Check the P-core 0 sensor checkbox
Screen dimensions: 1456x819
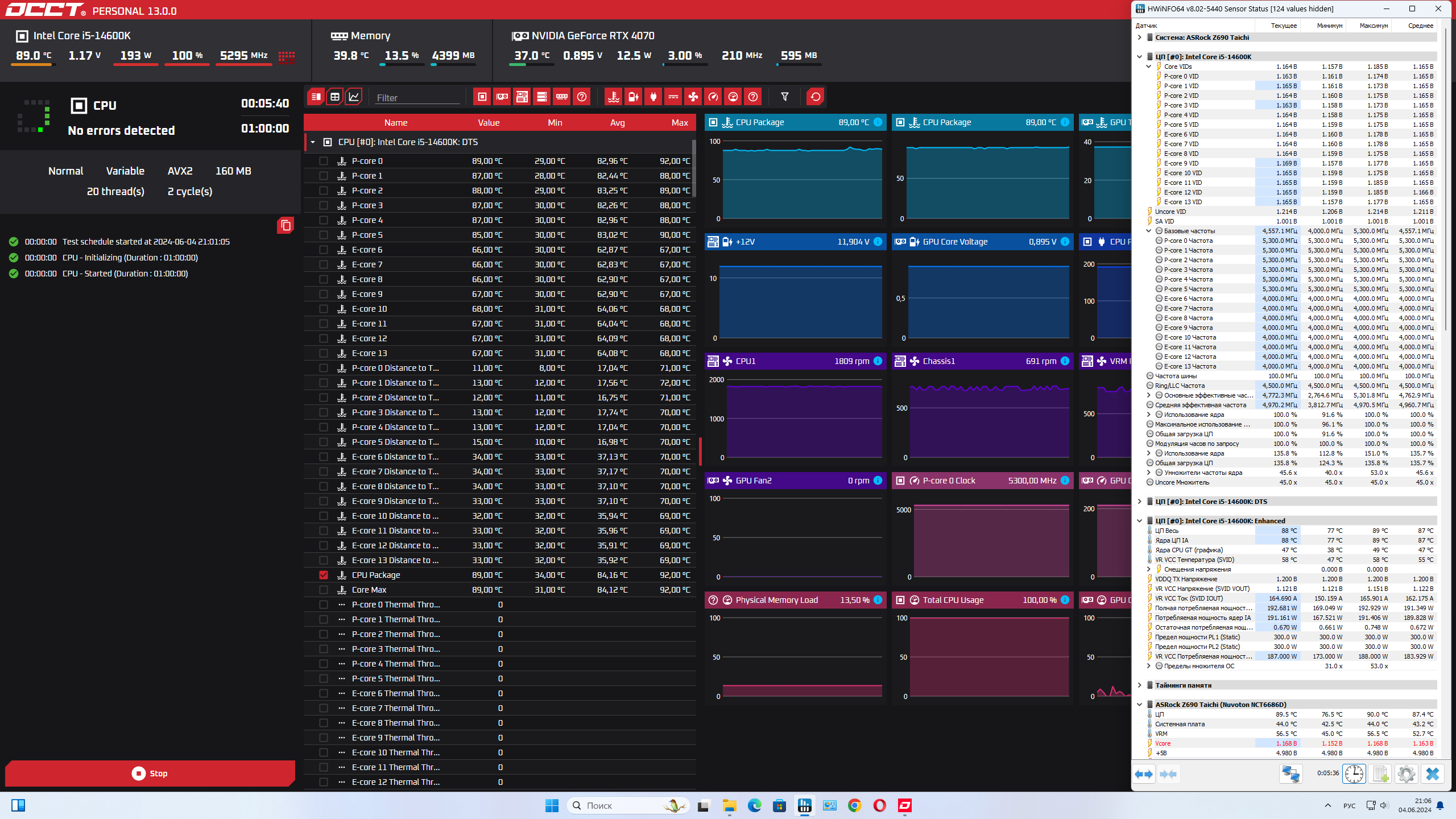coord(324,161)
